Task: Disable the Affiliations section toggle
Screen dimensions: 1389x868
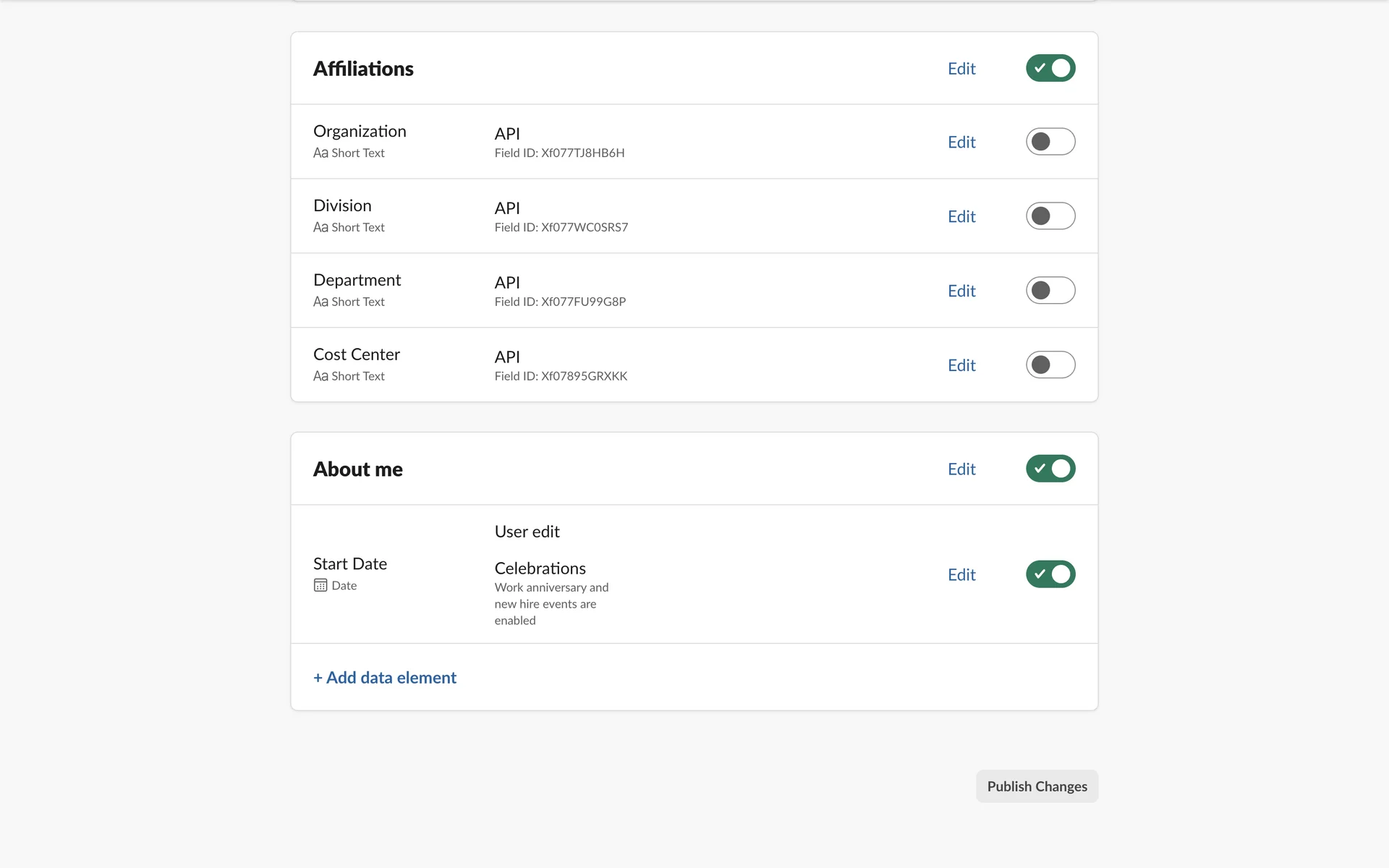Action: click(1050, 68)
